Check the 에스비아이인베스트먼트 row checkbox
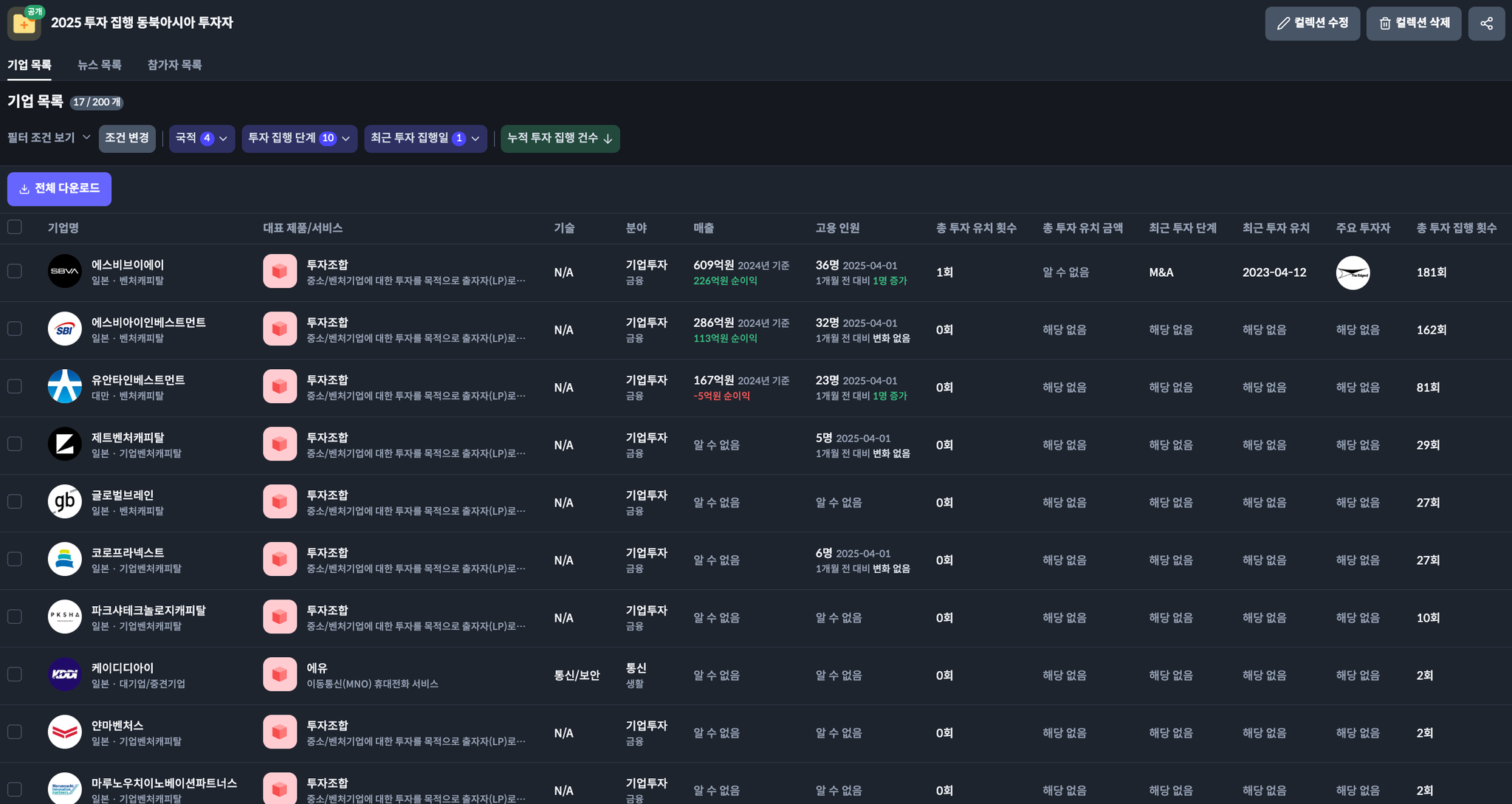This screenshot has width=1512, height=804. [15, 329]
